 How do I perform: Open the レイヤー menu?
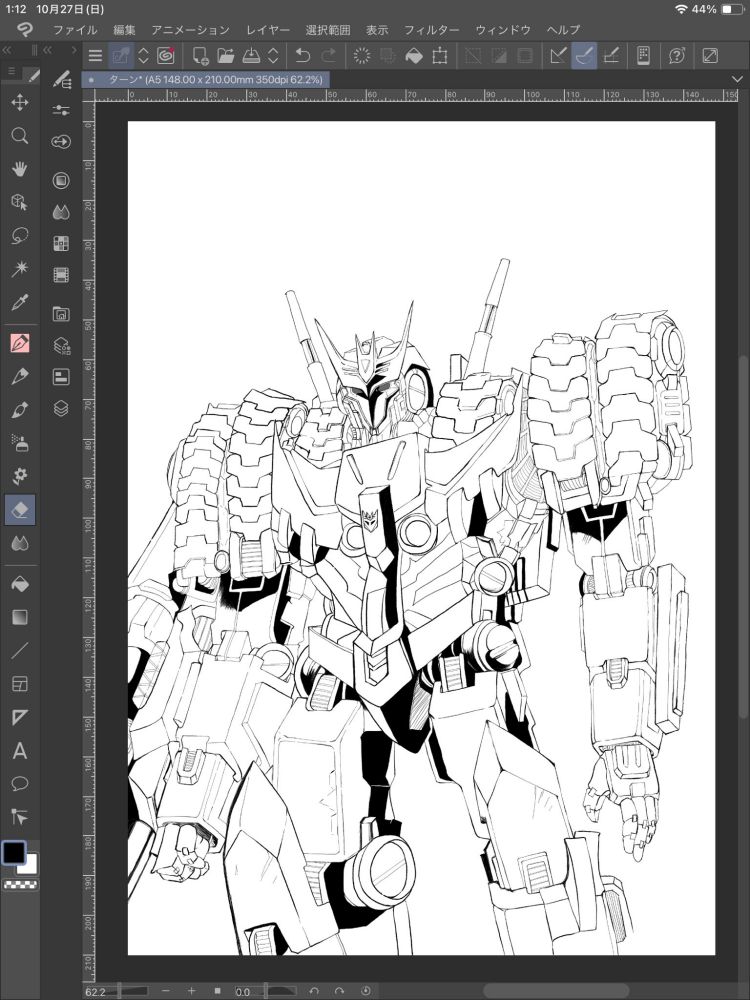(268, 29)
